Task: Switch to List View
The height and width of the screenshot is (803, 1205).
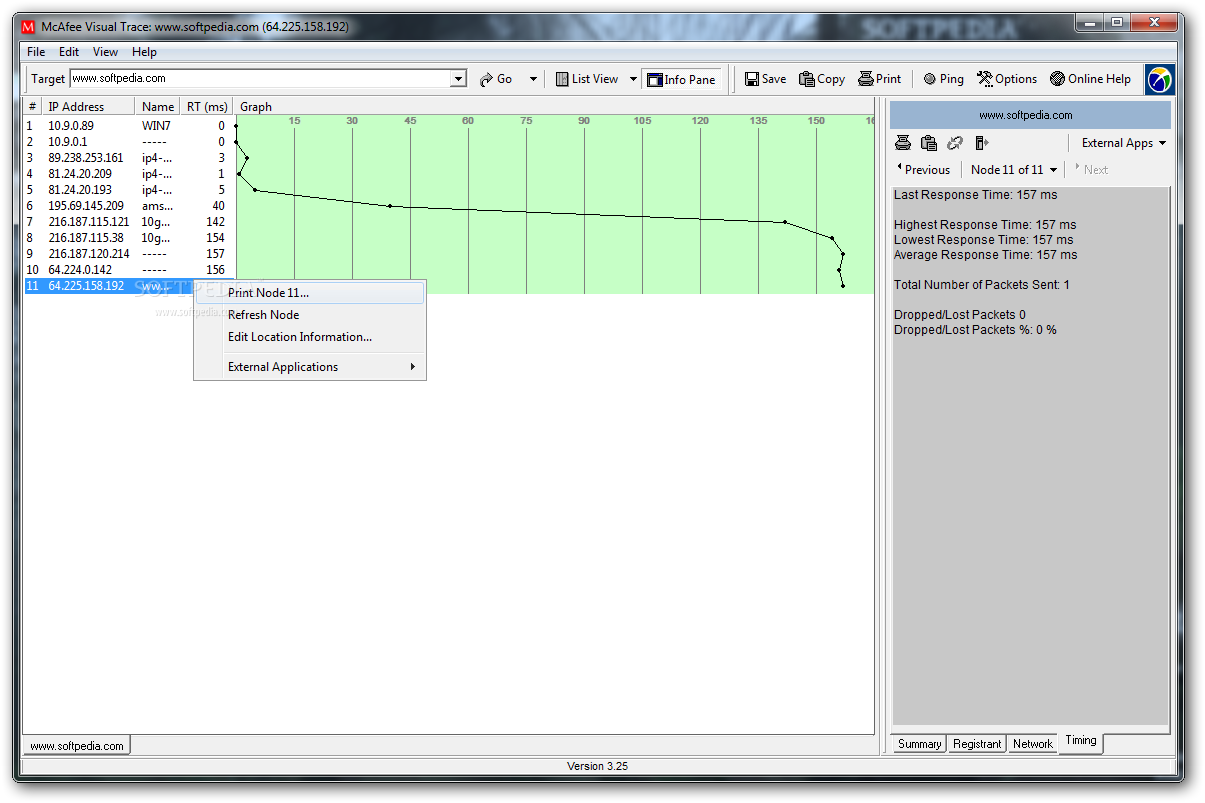Action: (x=587, y=79)
